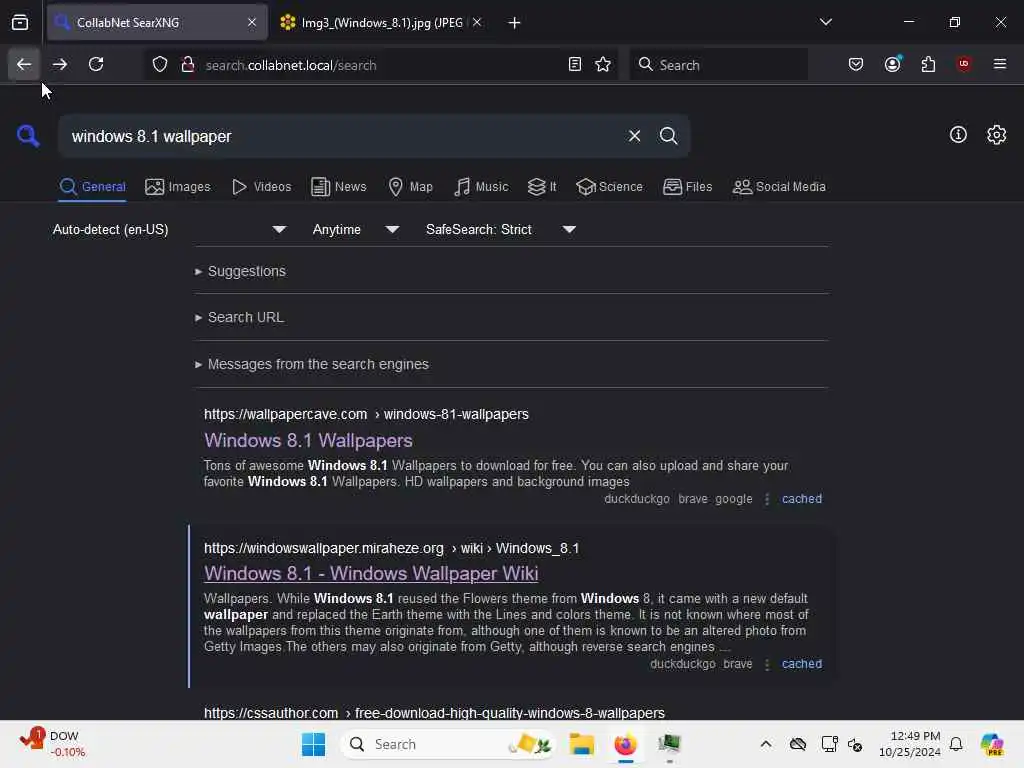
Task: Open Firefox account icon
Action: coord(893,65)
